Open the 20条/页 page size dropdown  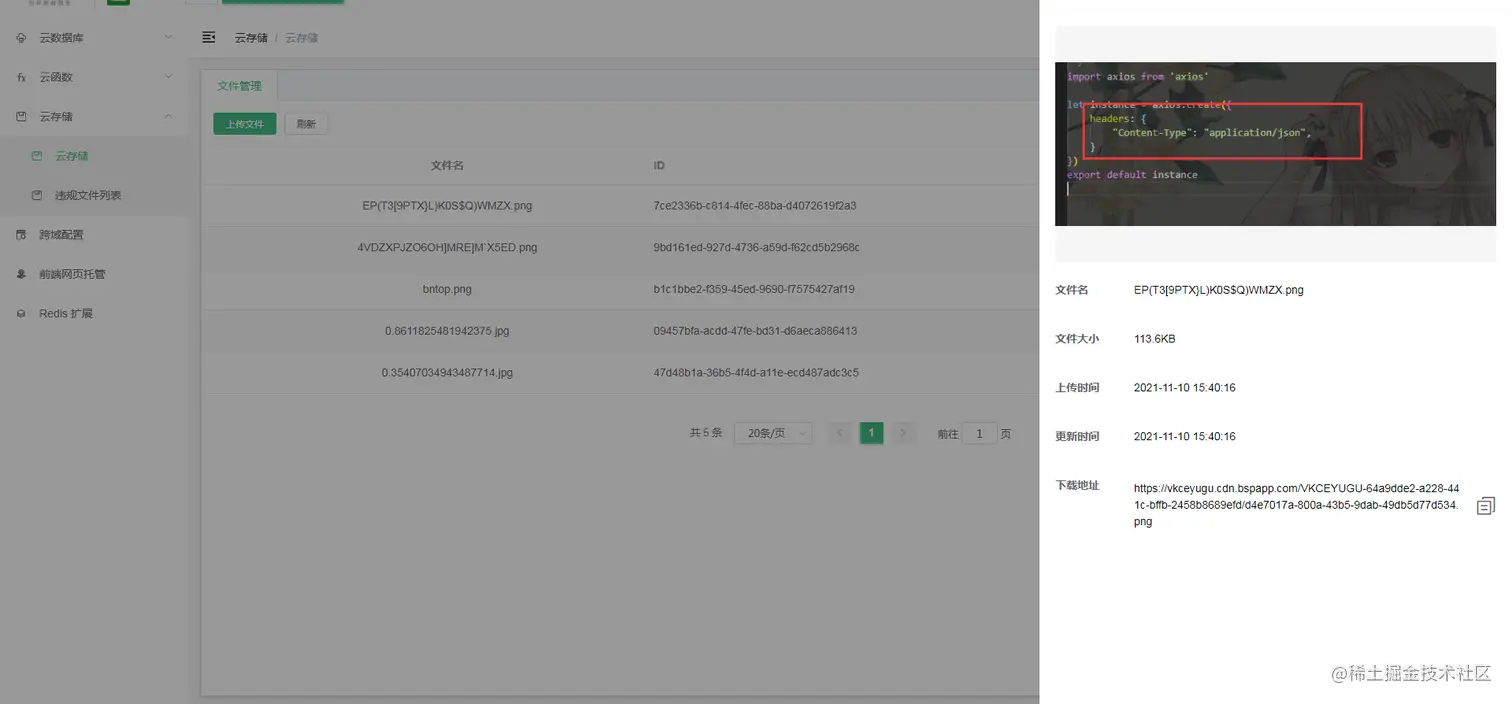[773, 433]
